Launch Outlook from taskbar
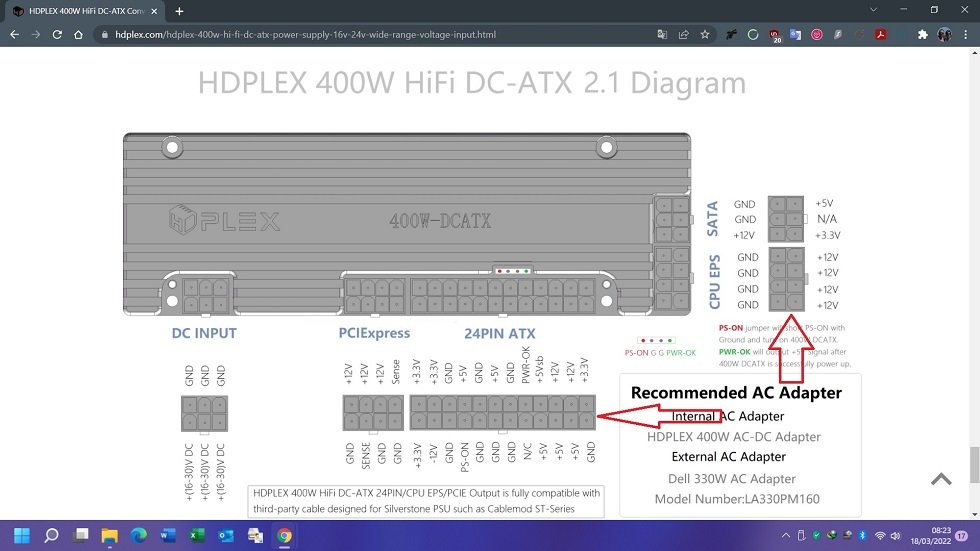980x551 pixels. 226,535
